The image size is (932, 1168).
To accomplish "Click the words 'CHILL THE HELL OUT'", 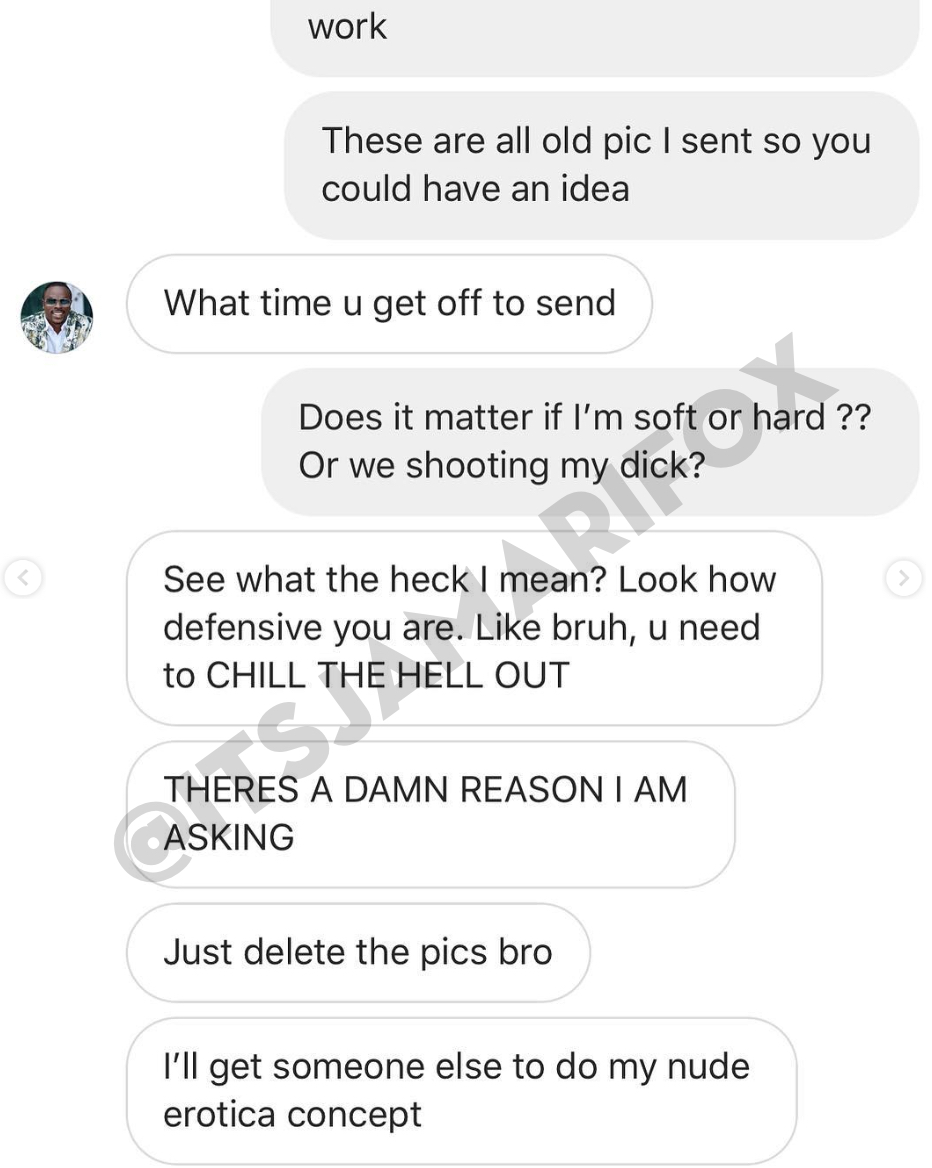I will pos(388,676).
